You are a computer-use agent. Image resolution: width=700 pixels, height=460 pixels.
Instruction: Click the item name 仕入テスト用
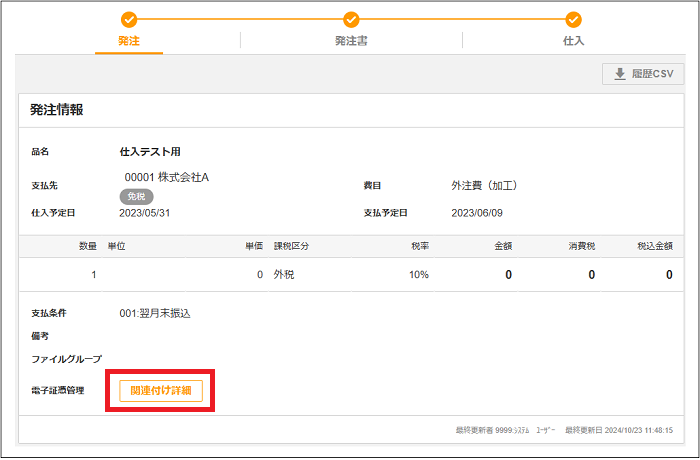[150, 152]
